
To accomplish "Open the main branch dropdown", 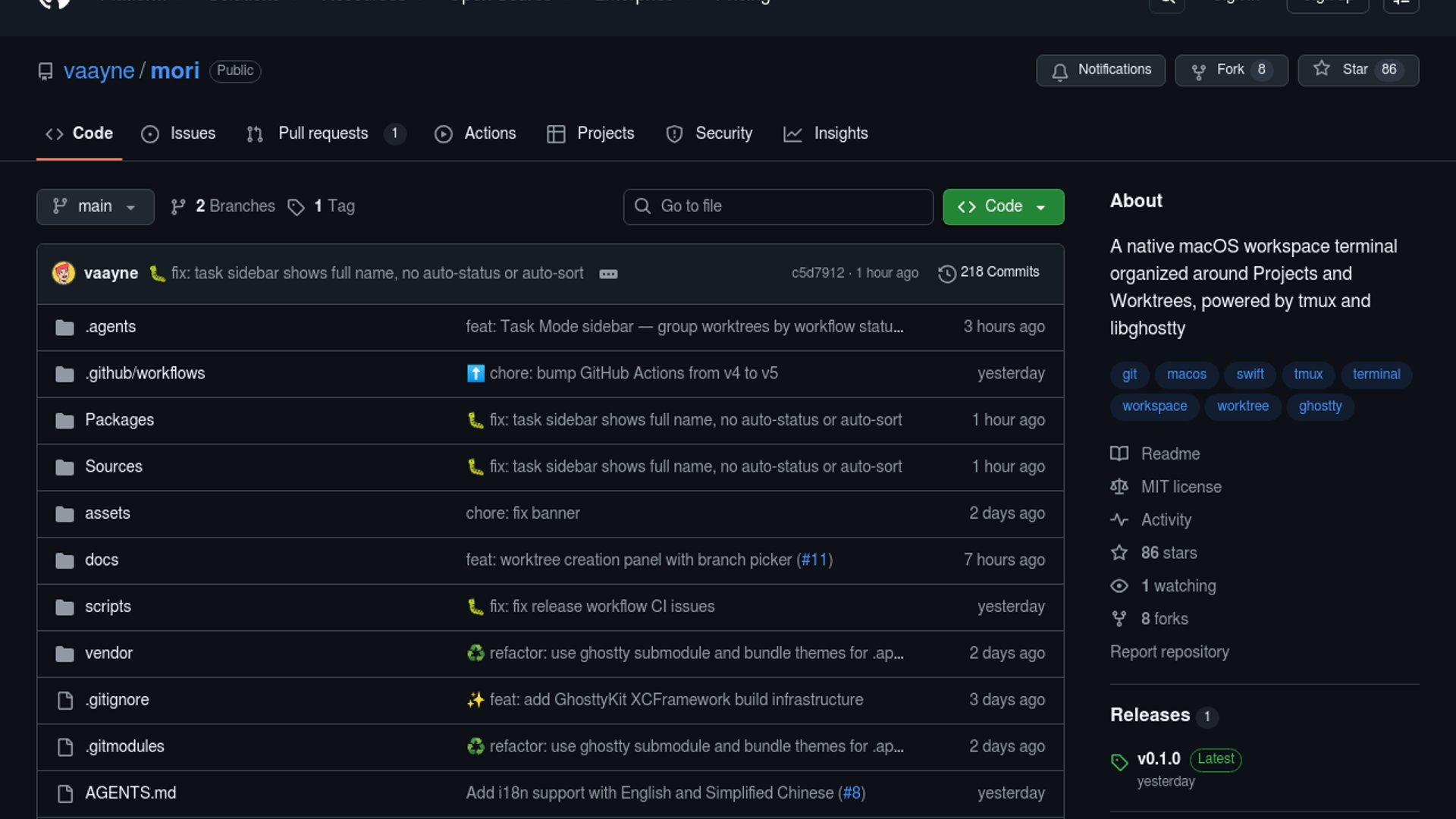I will click(x=95, y=206).
